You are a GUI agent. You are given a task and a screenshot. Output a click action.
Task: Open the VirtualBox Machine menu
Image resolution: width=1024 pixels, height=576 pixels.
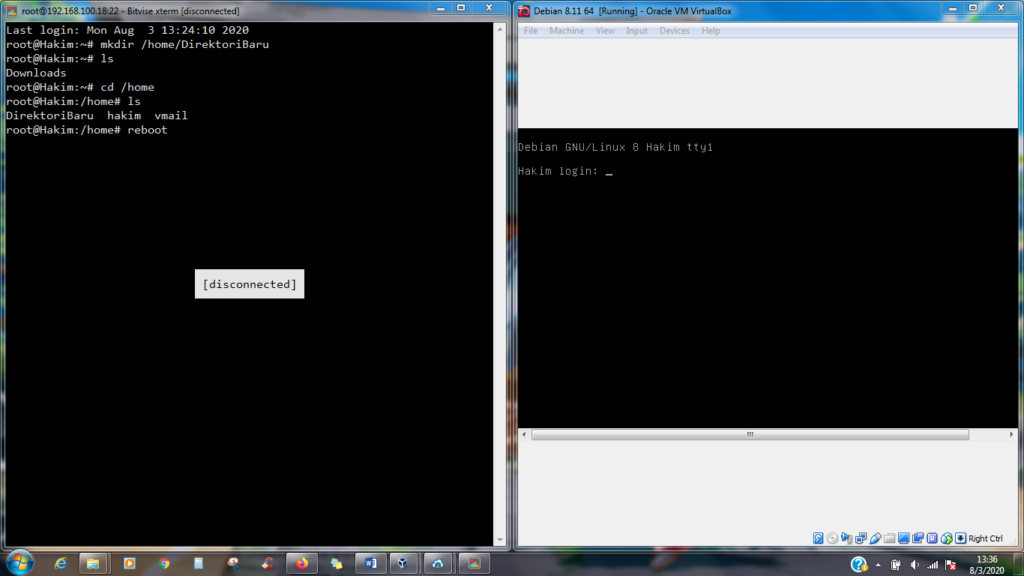coord(566,31)
